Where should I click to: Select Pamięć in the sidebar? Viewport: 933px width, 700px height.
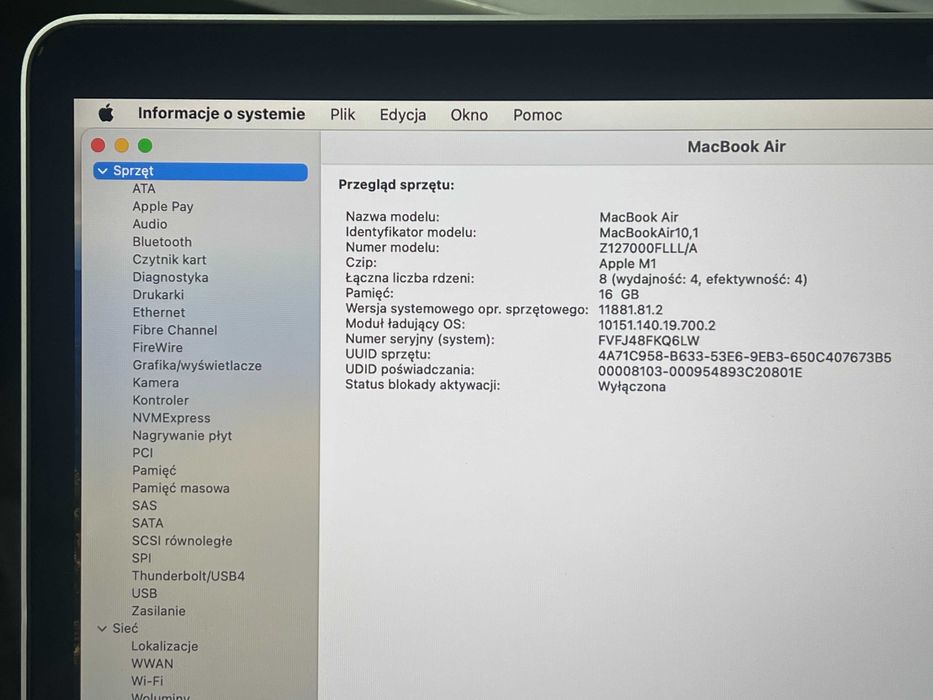pos(154,471)
